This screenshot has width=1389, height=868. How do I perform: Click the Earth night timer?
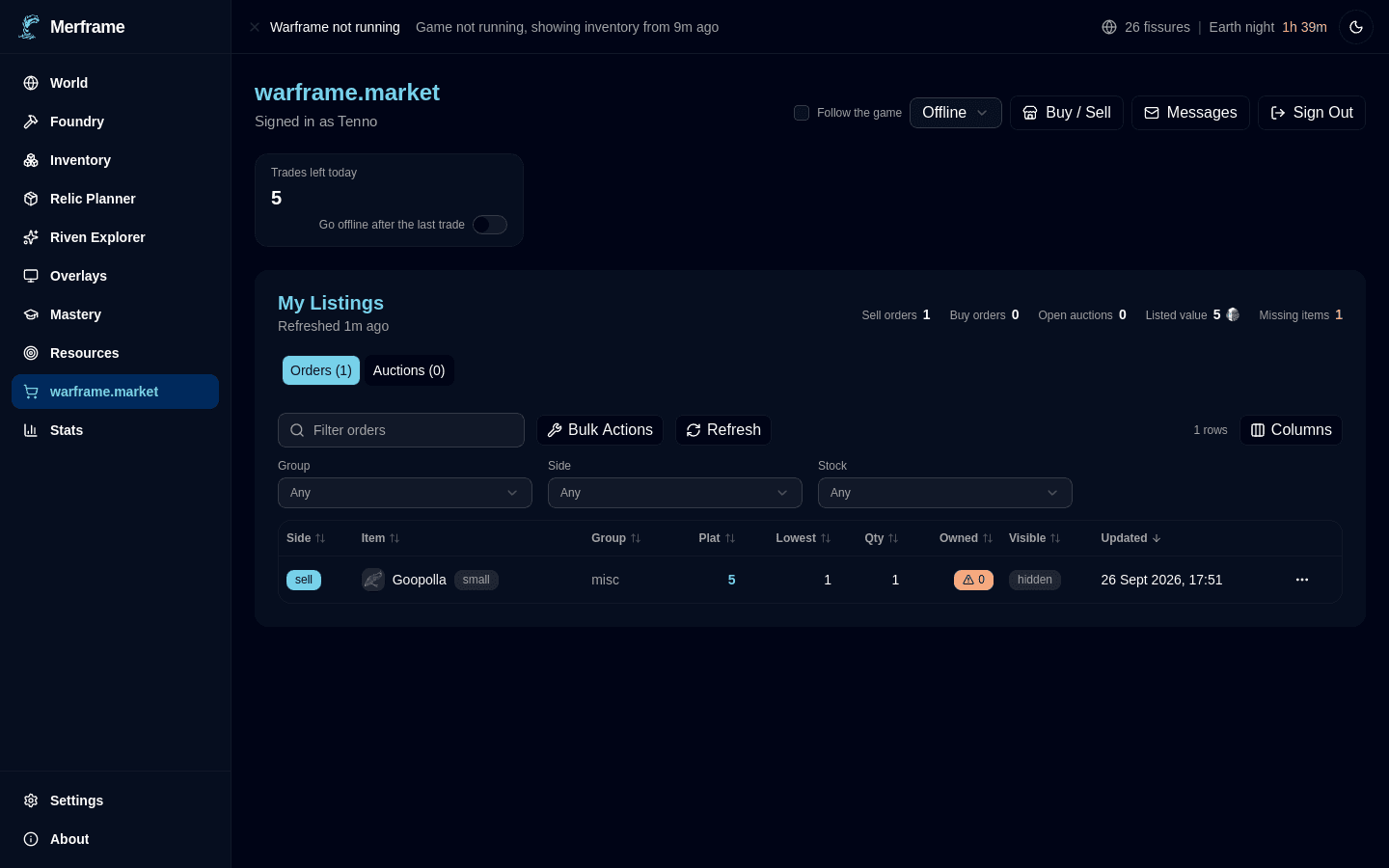1268,27
